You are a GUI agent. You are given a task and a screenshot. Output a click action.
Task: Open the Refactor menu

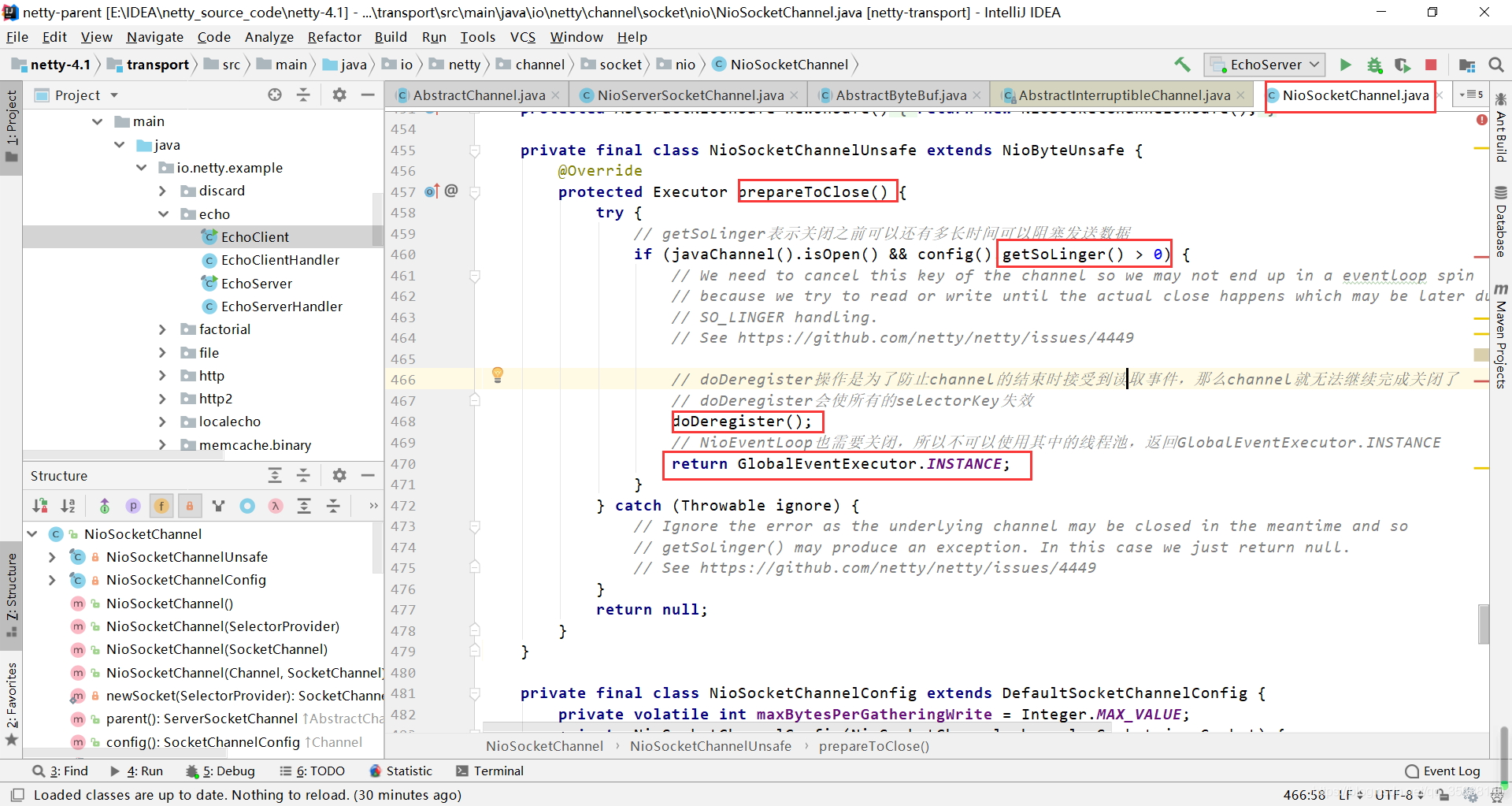(334, 37)
